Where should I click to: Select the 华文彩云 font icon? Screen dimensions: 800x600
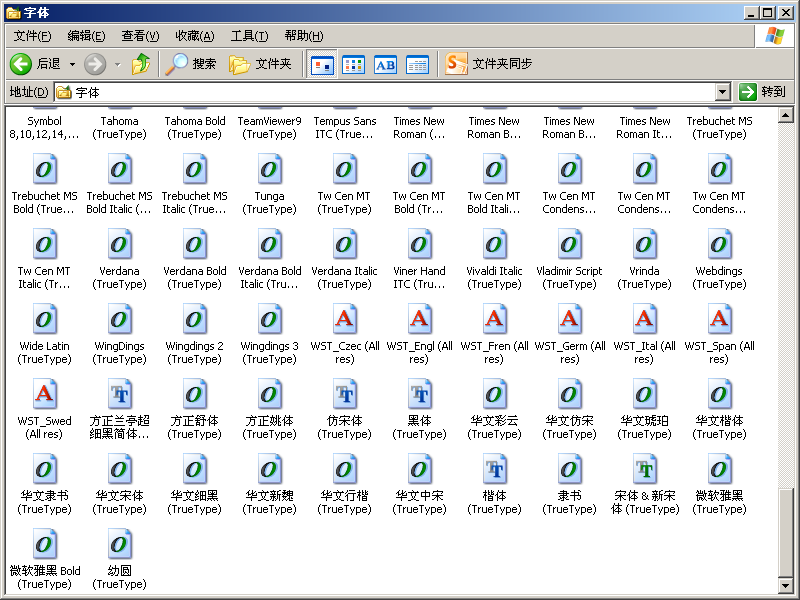coord(494,394)
